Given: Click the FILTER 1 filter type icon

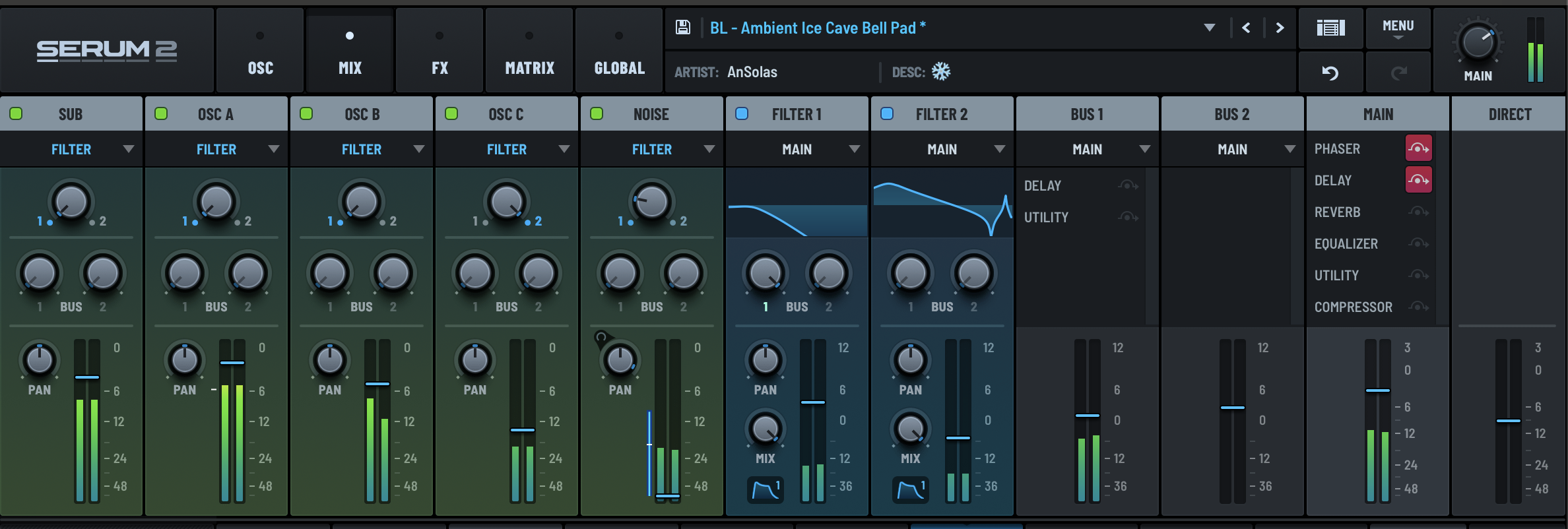Looking at the screenshot, I should pos(766,490).
